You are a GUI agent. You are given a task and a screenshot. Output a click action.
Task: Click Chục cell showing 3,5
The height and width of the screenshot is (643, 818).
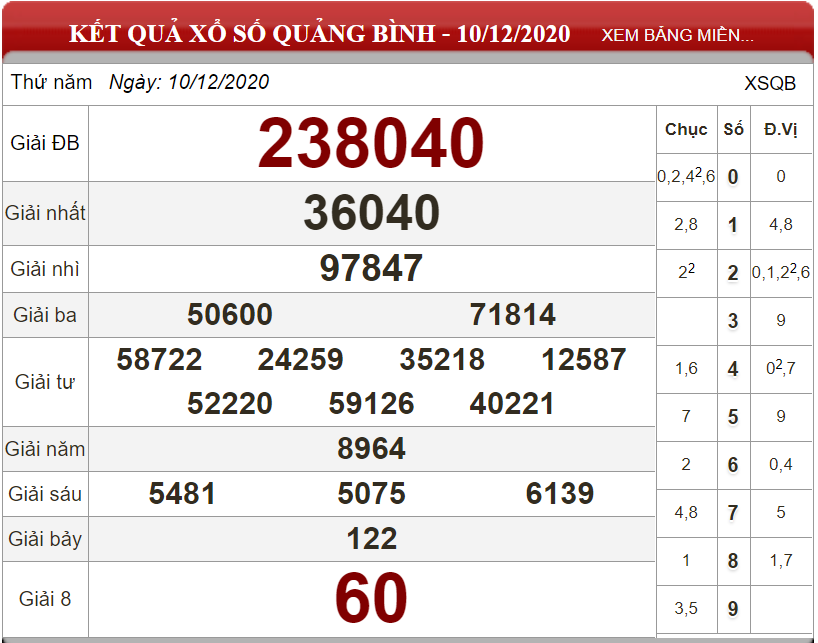[686, 608]
